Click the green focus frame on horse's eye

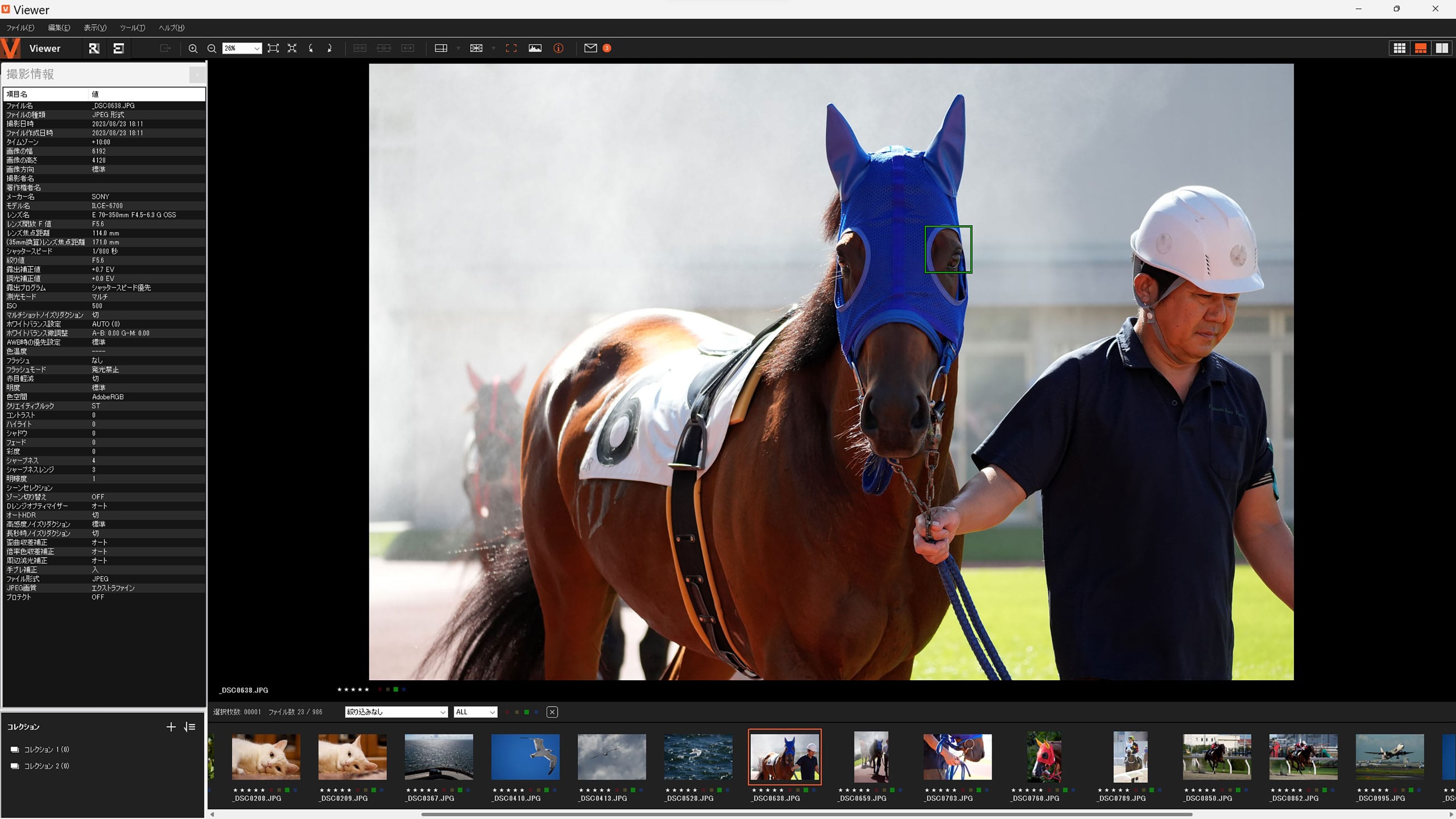coord(948,249)
